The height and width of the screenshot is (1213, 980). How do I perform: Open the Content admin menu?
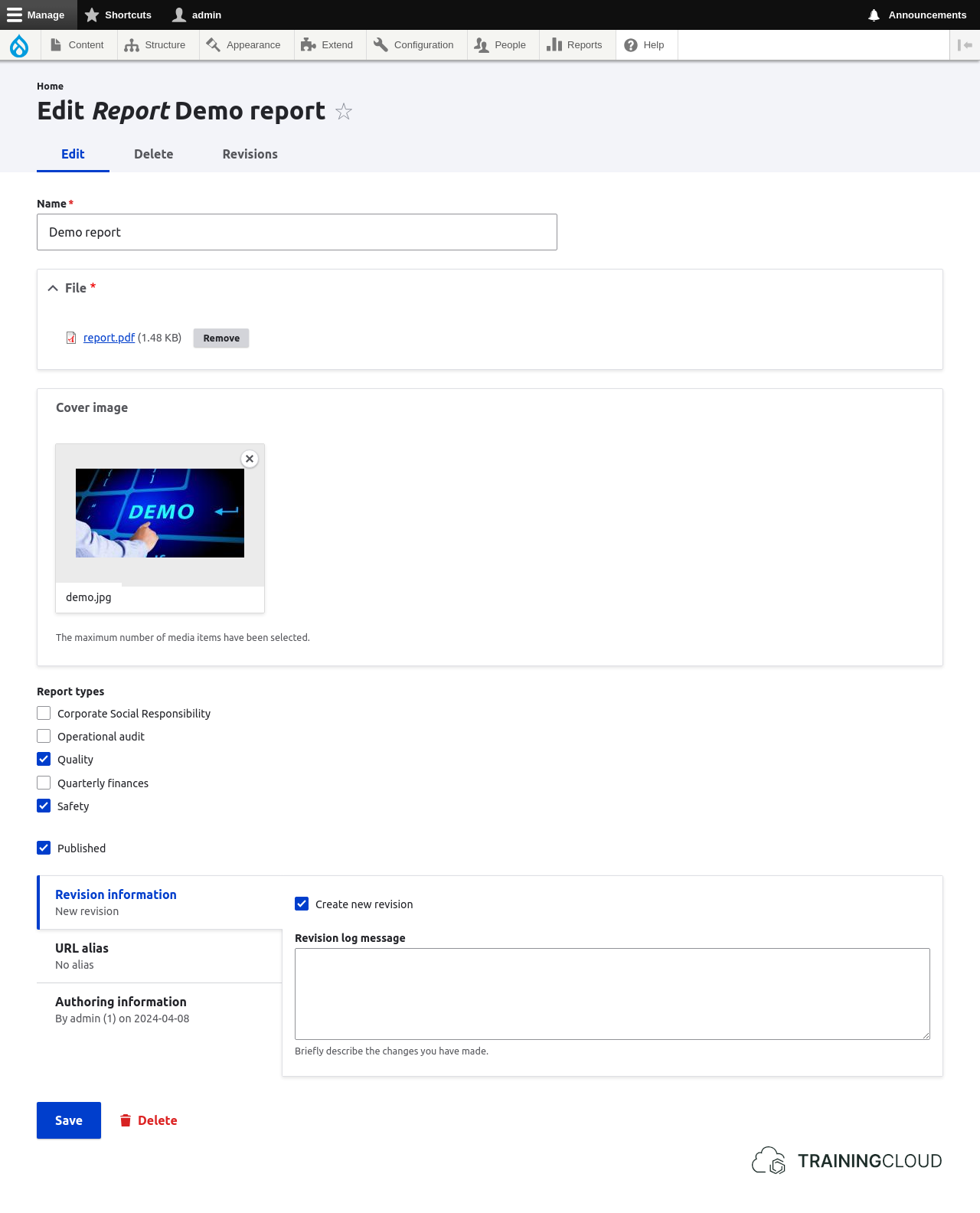tap(77, 45)
